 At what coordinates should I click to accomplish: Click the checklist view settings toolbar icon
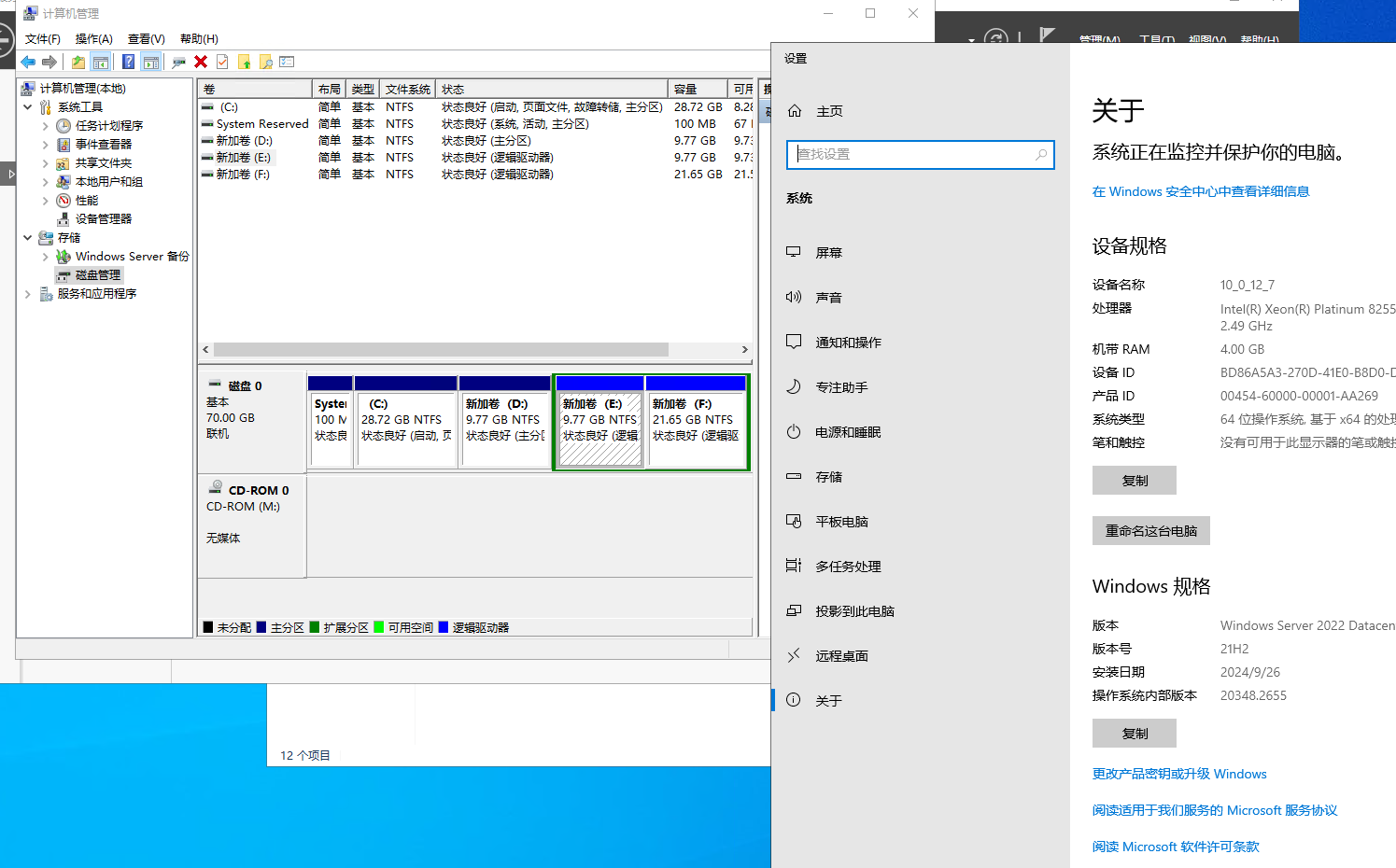click(287, 62)
